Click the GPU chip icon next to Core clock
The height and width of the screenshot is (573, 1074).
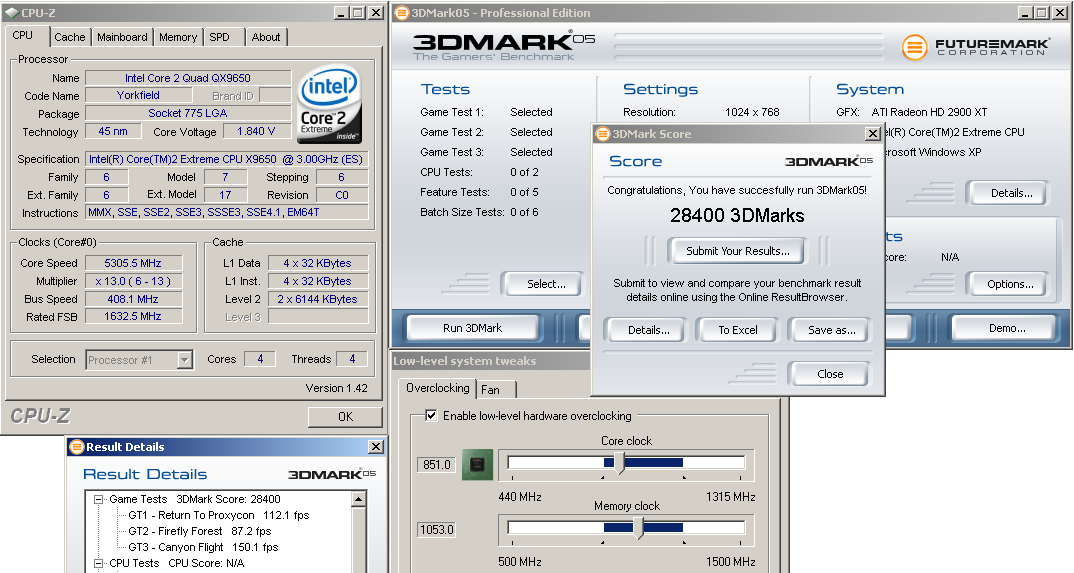click(477, 465)
